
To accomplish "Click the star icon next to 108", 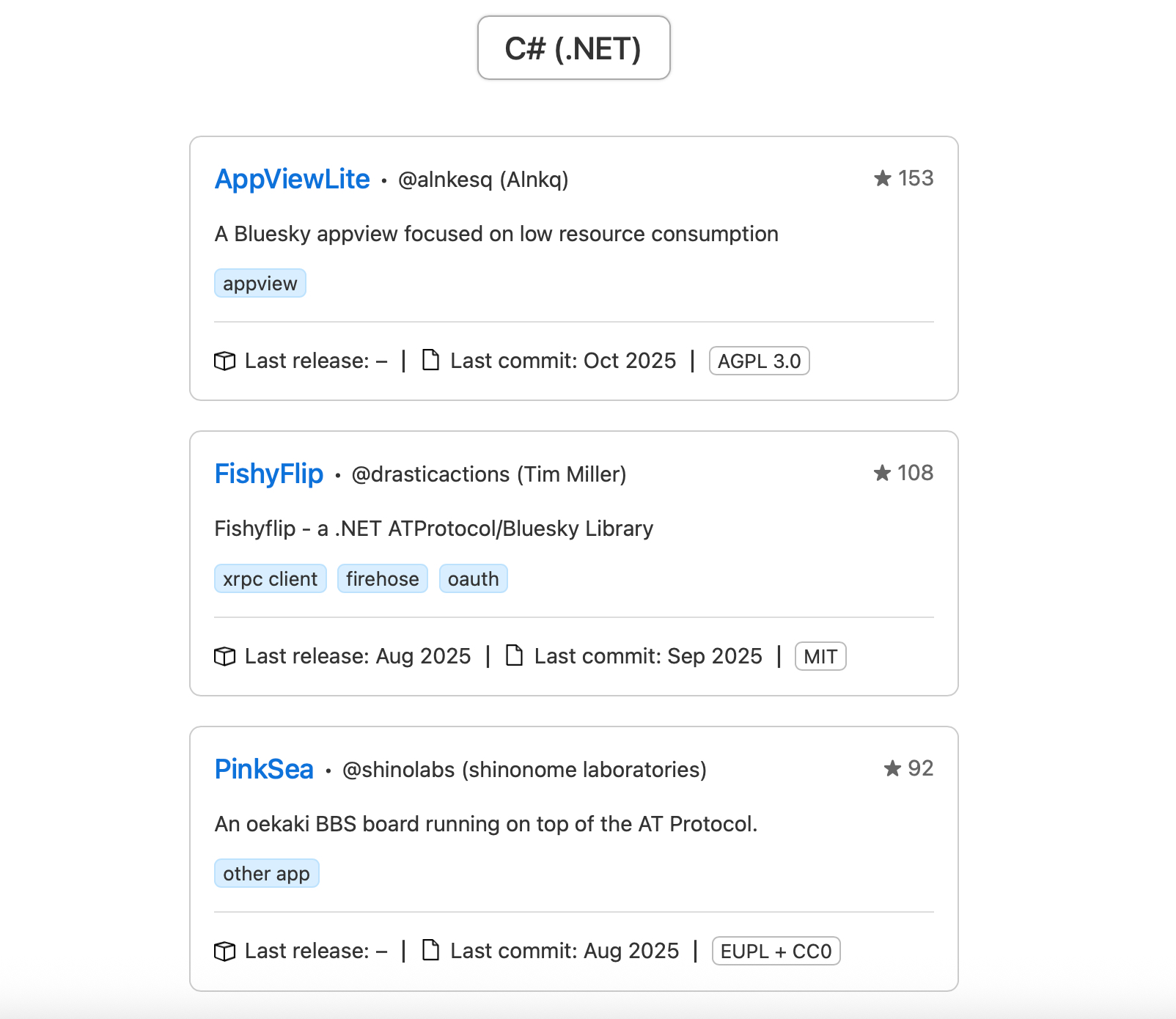I will 882,473.
